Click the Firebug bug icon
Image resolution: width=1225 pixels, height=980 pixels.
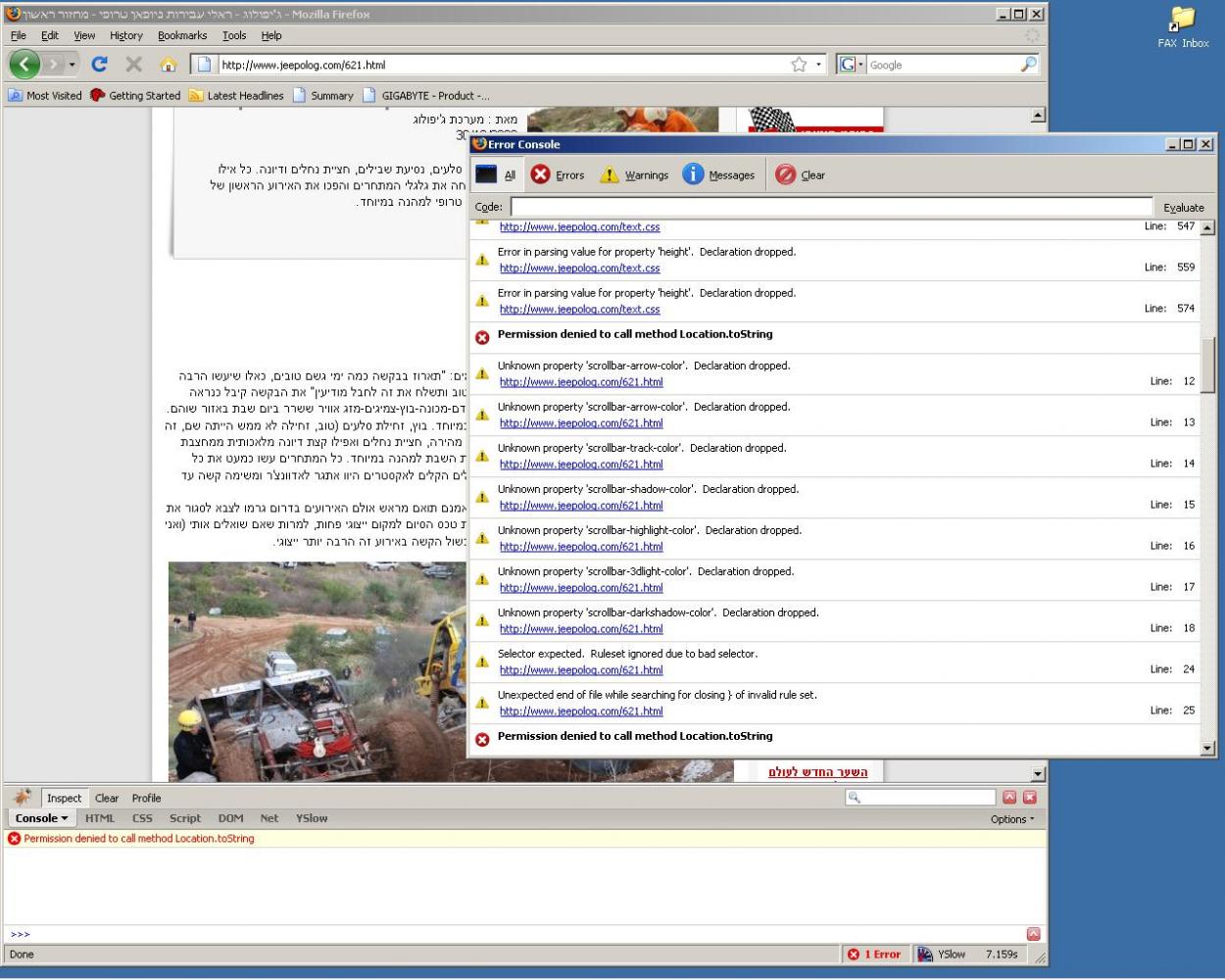pyautogui.click(x=23, y=797)
